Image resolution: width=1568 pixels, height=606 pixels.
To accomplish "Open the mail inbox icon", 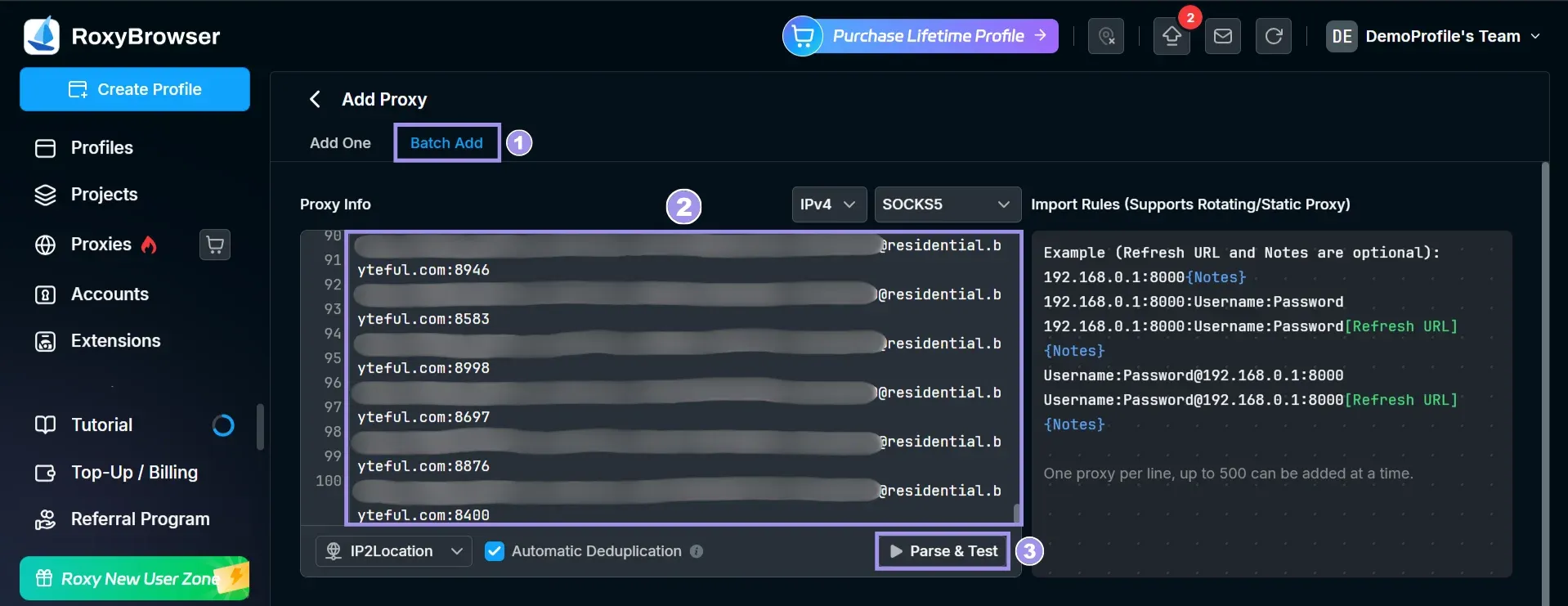I will [1223, 36].
